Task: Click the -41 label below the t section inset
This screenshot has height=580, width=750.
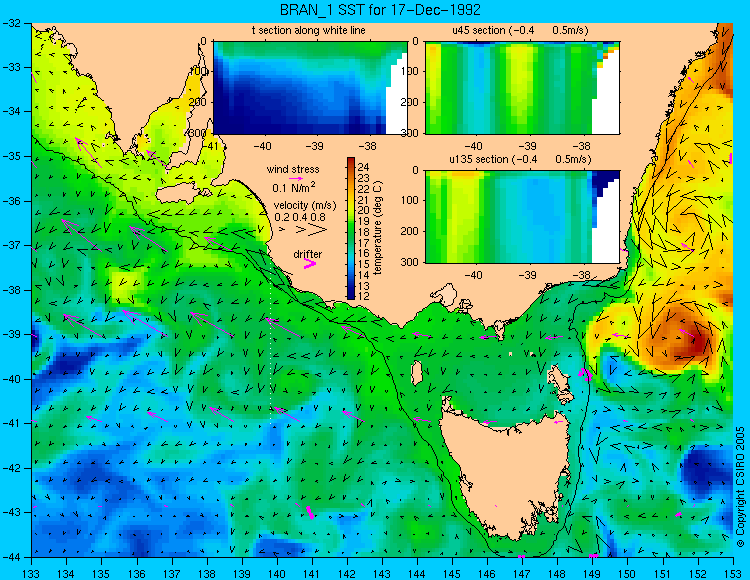Action: [x=209, y=145]
